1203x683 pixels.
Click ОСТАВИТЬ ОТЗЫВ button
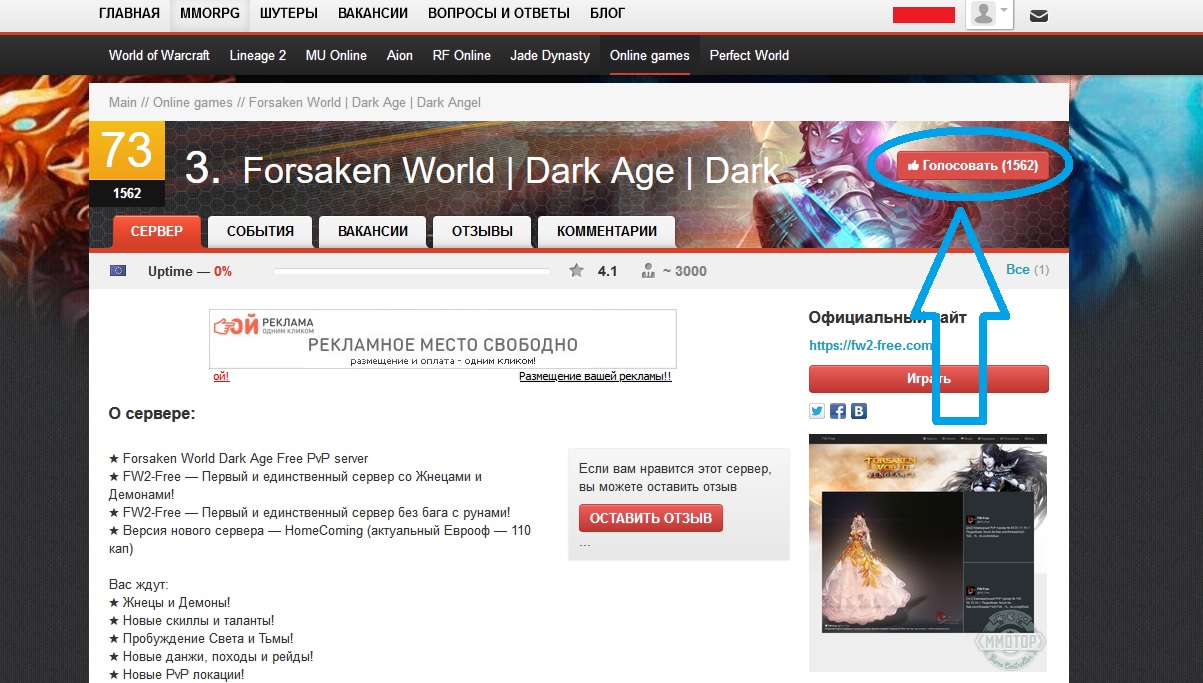tap(651, 518)
